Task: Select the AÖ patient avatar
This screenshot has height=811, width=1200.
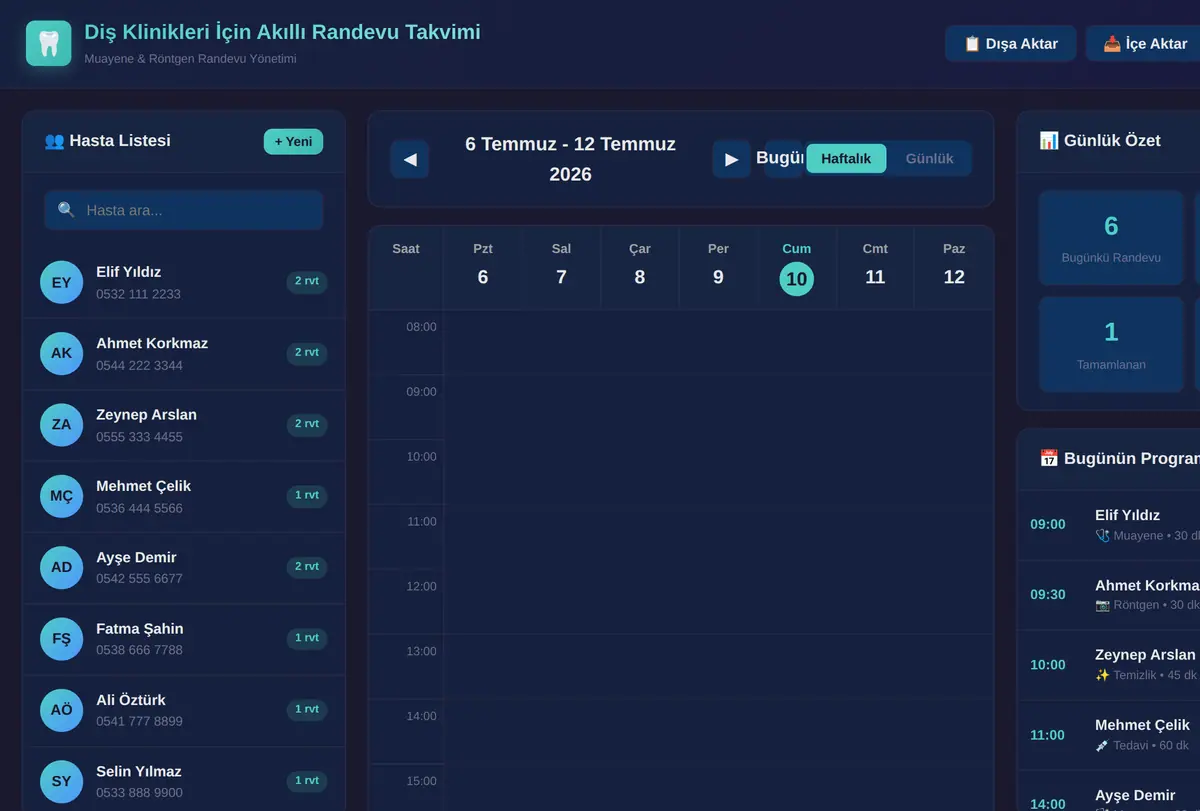Action: click(61, 710)
